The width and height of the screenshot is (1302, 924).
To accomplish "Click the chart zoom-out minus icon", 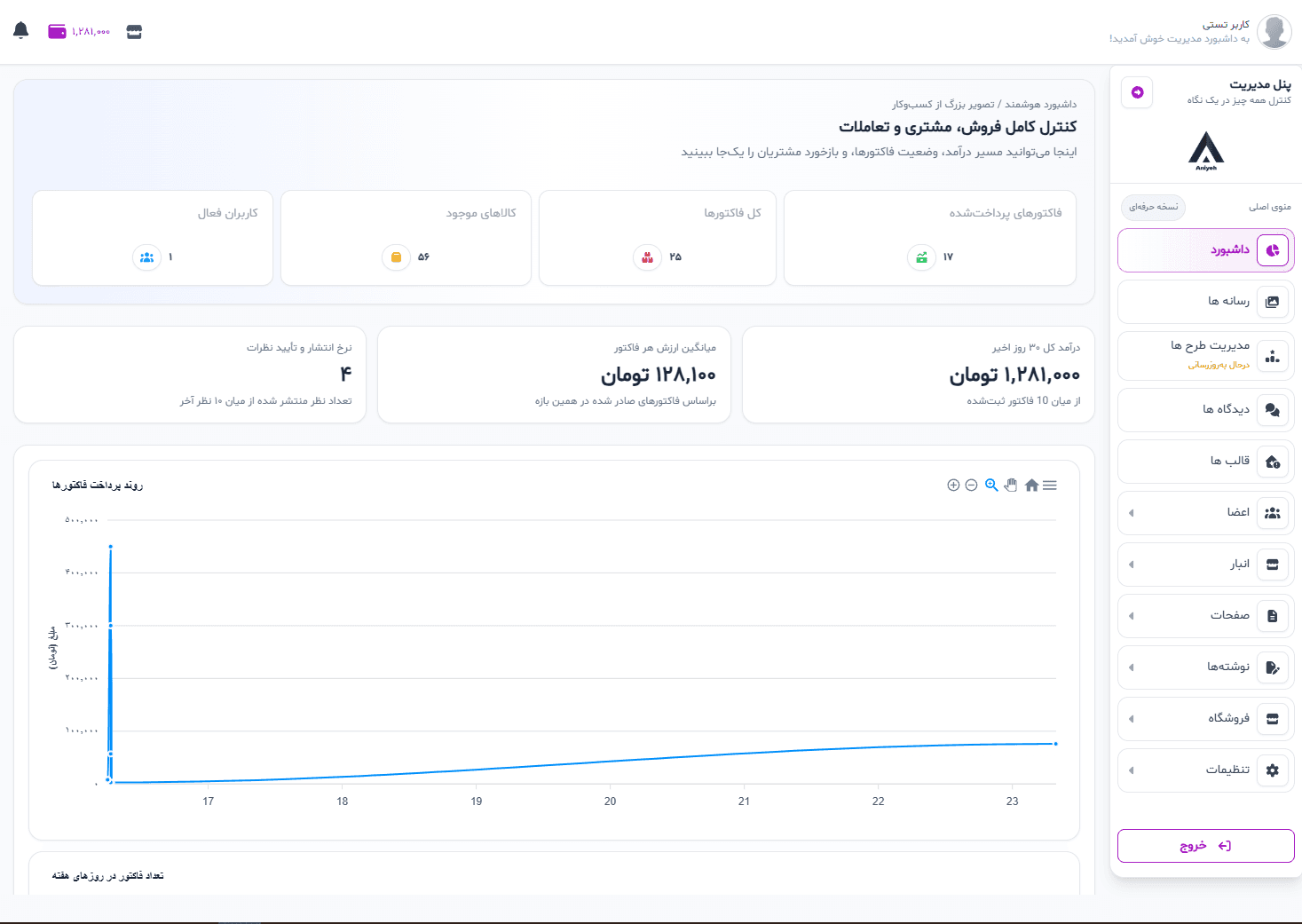I will pyautogui.click(x=972, y=485).
